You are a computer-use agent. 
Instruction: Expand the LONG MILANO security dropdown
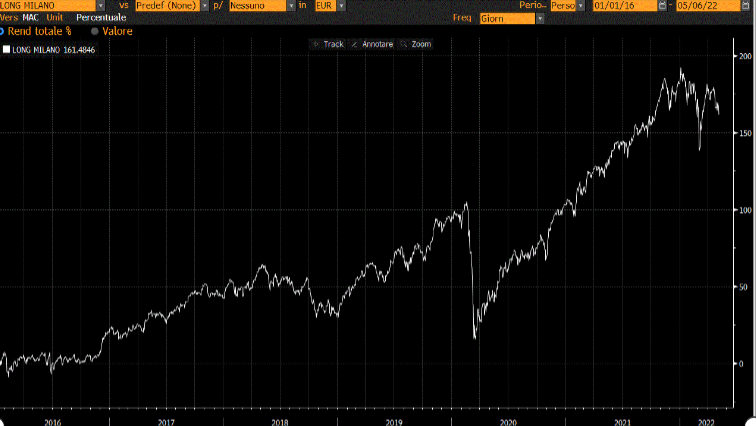point(100,6)
